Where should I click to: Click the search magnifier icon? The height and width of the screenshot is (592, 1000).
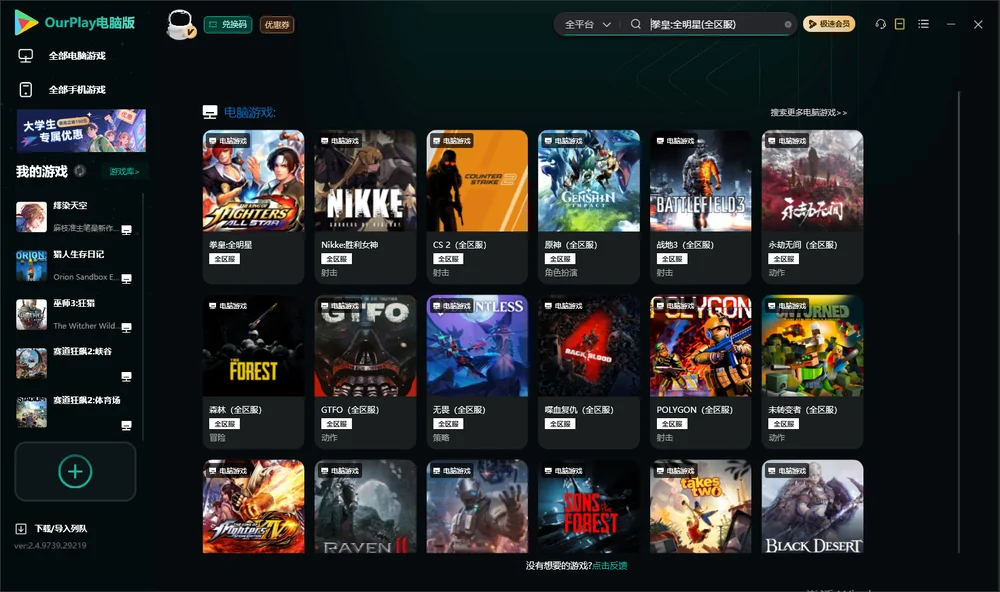click(636, 24)
